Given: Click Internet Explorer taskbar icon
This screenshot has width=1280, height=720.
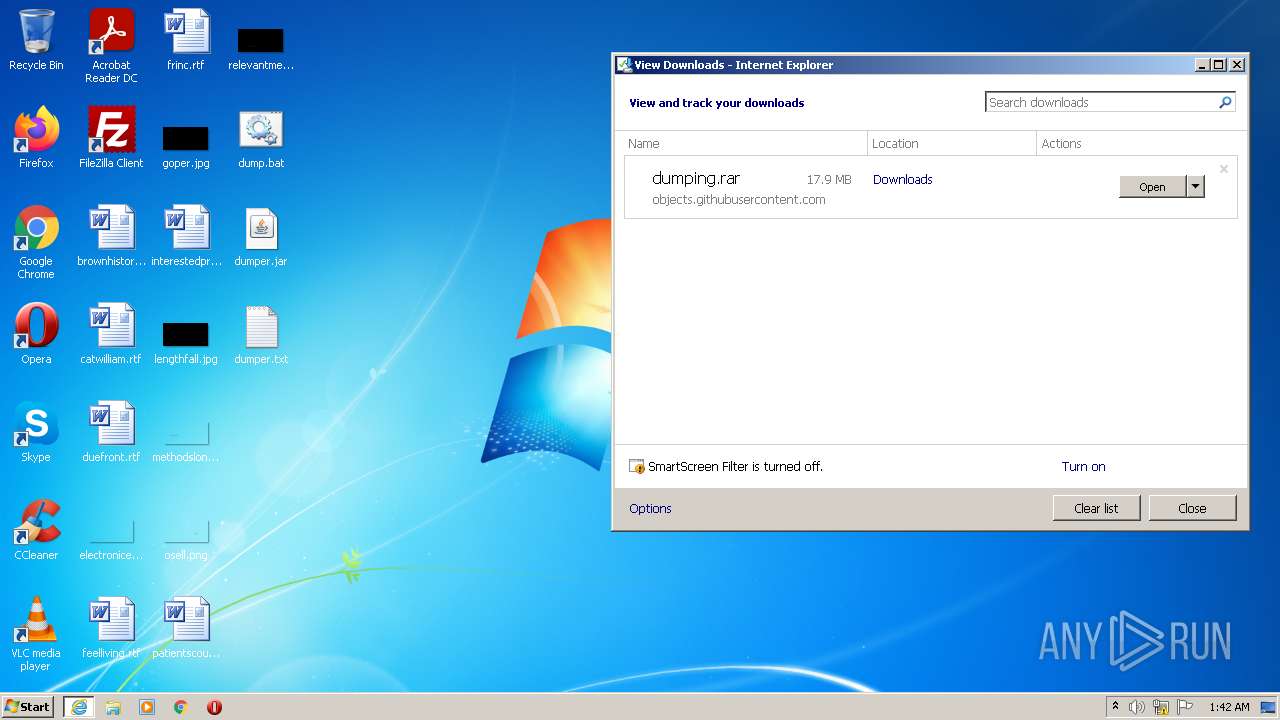Looking at the screenshot, I should [x=79, y=707].
